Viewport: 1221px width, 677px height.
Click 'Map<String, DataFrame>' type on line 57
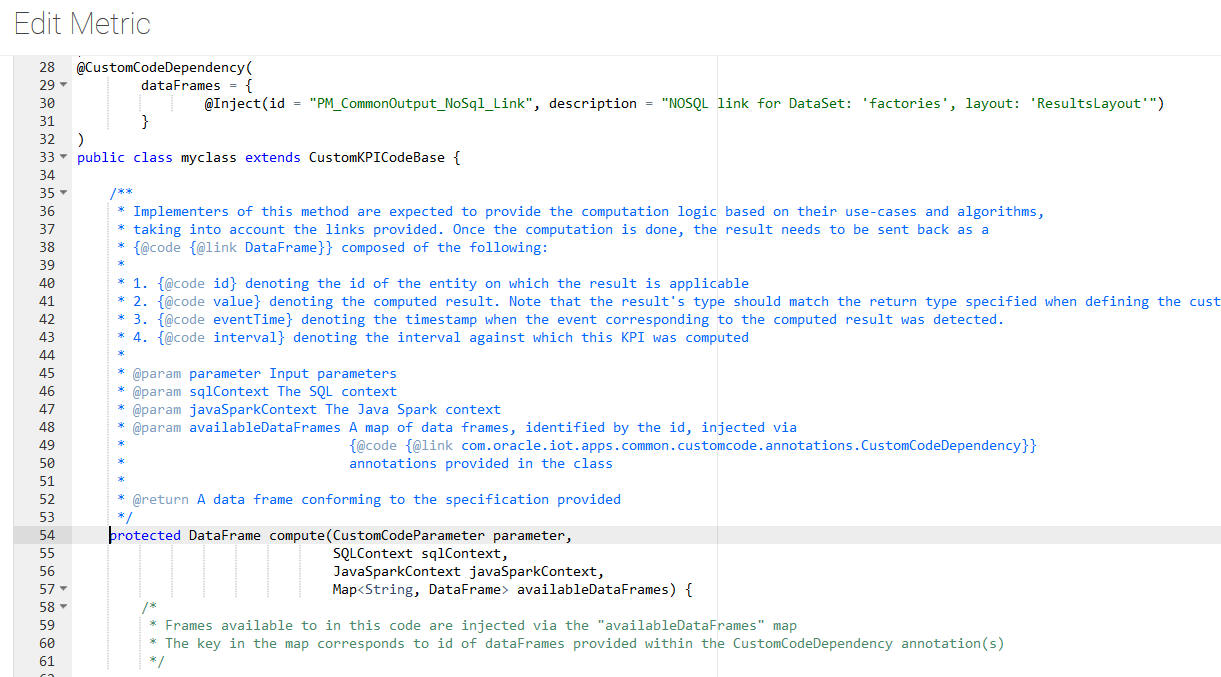coord(421,589)
